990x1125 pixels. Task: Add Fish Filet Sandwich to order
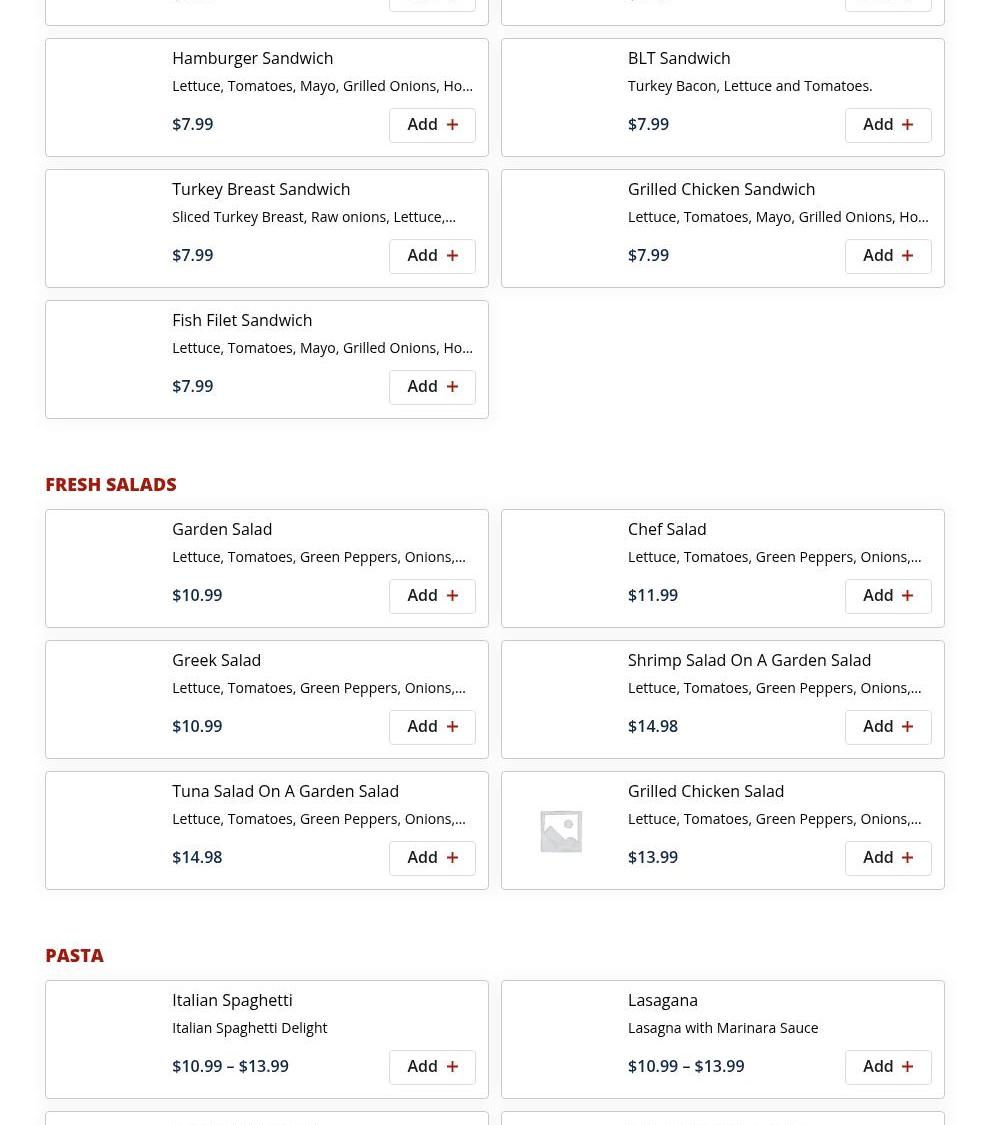431,387
